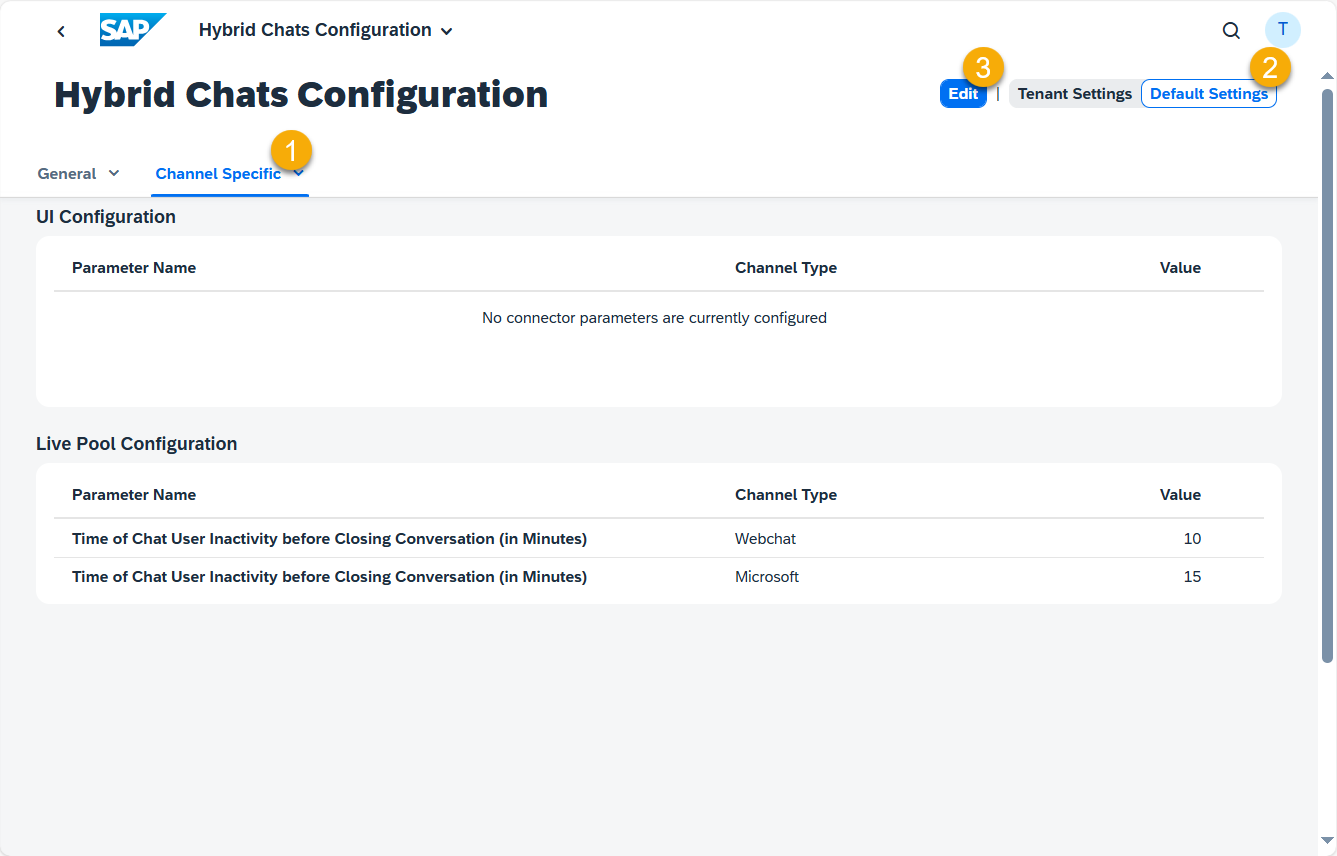Click the Parameter Name header in Live Pool Configuration

[x=134, y=495]
